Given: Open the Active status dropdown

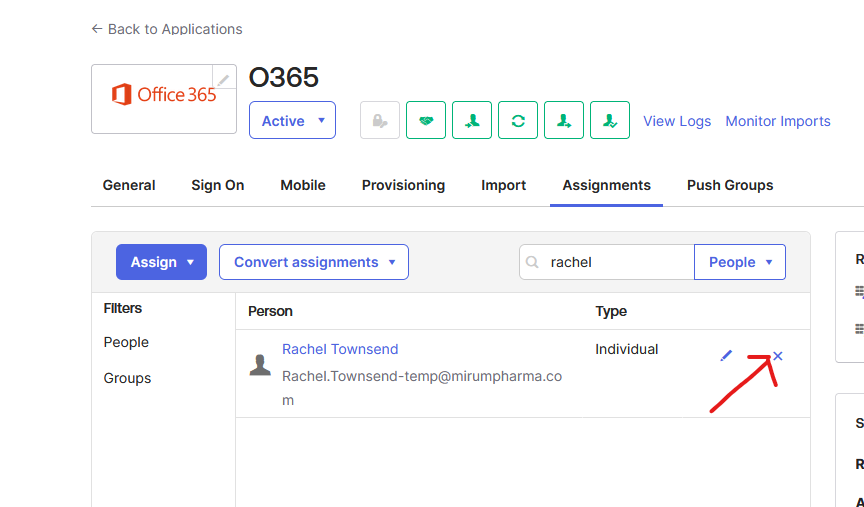Looking at the screenshot, I should pos(293,120).
